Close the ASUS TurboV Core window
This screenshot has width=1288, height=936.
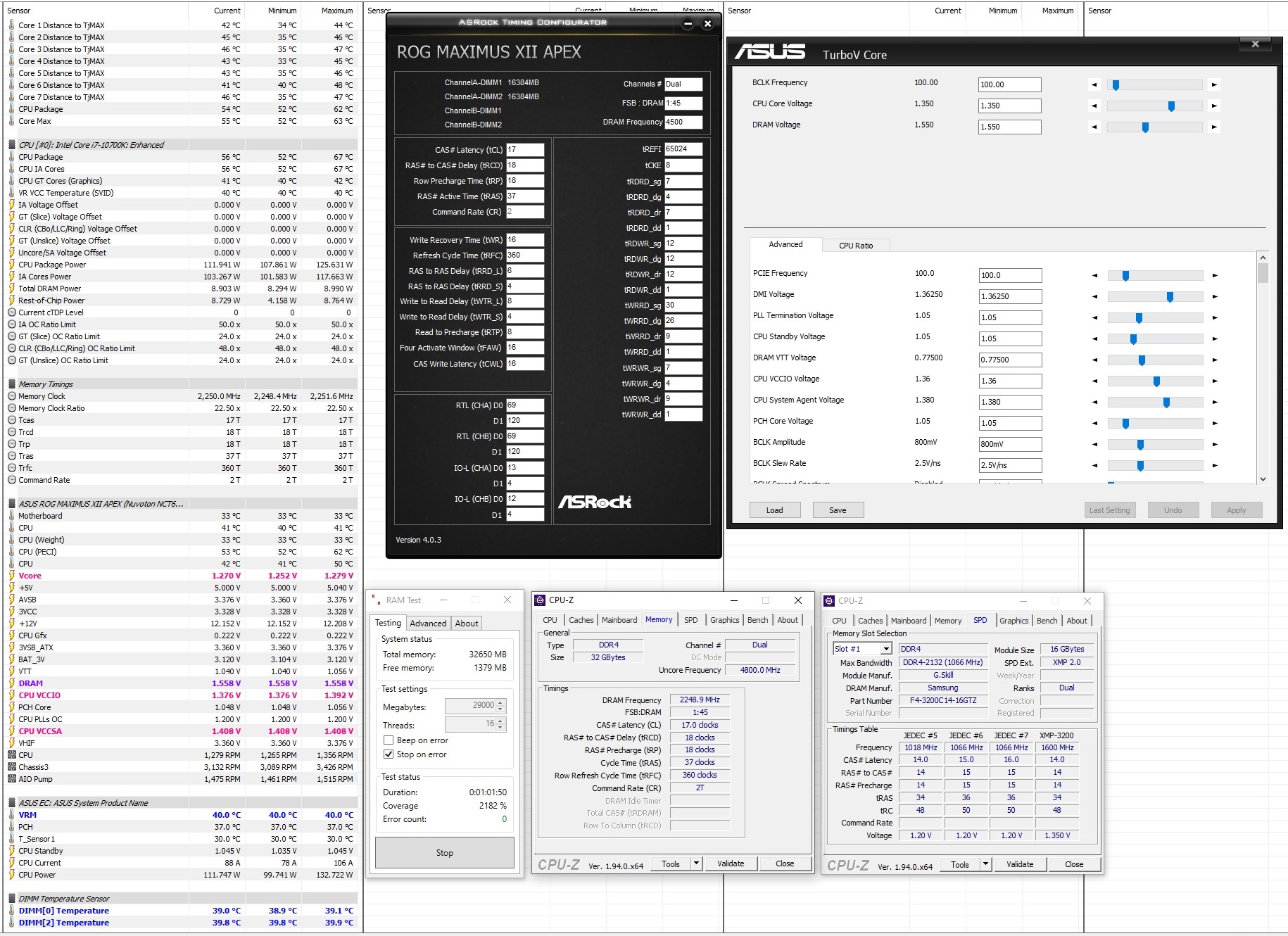pyautogui.click(x=1255, y=44)
